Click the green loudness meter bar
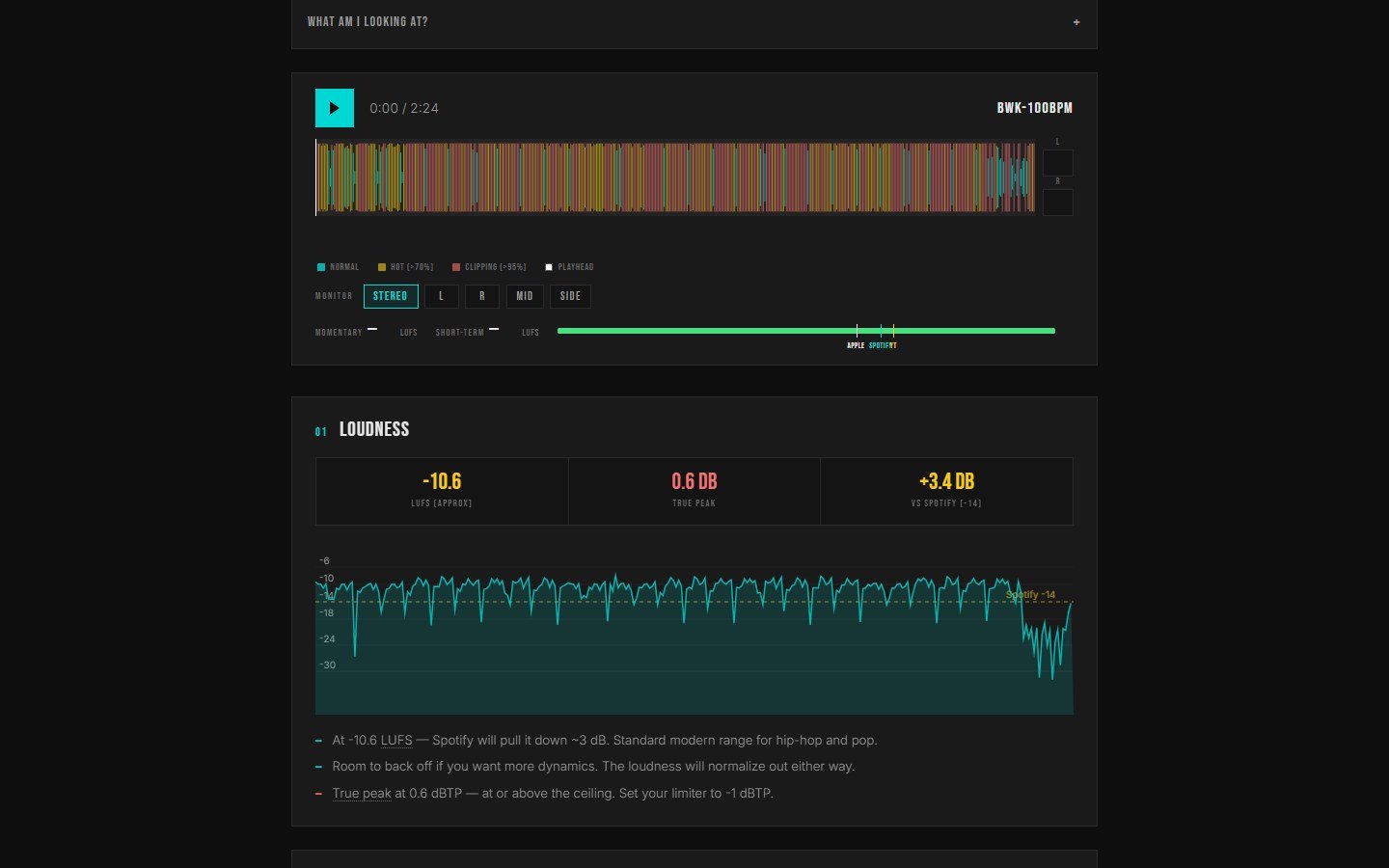The image size is (1389, 868). click(x=806, y=331)
